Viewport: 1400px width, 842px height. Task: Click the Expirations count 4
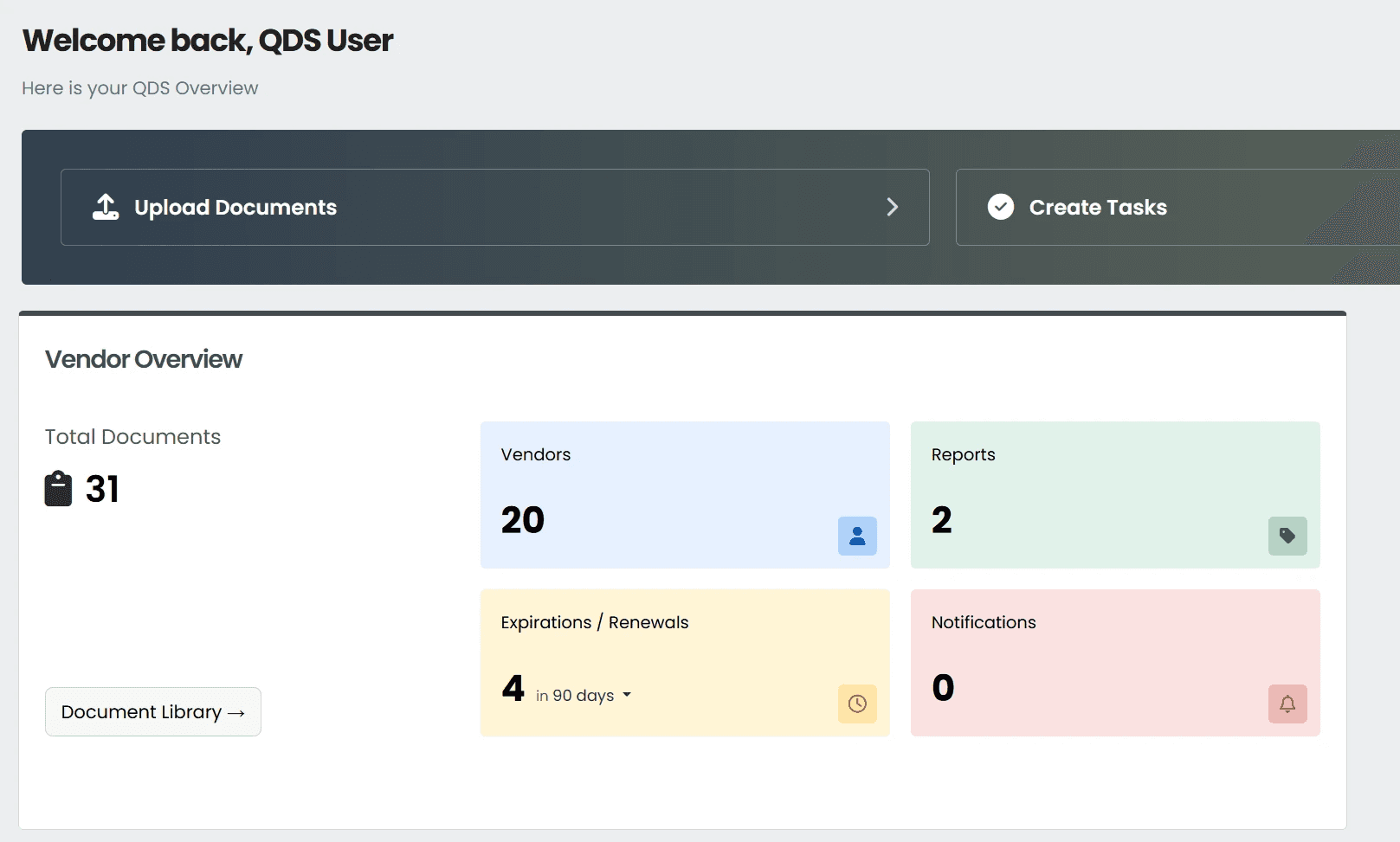pyautogui.click(x=513, y=689)
